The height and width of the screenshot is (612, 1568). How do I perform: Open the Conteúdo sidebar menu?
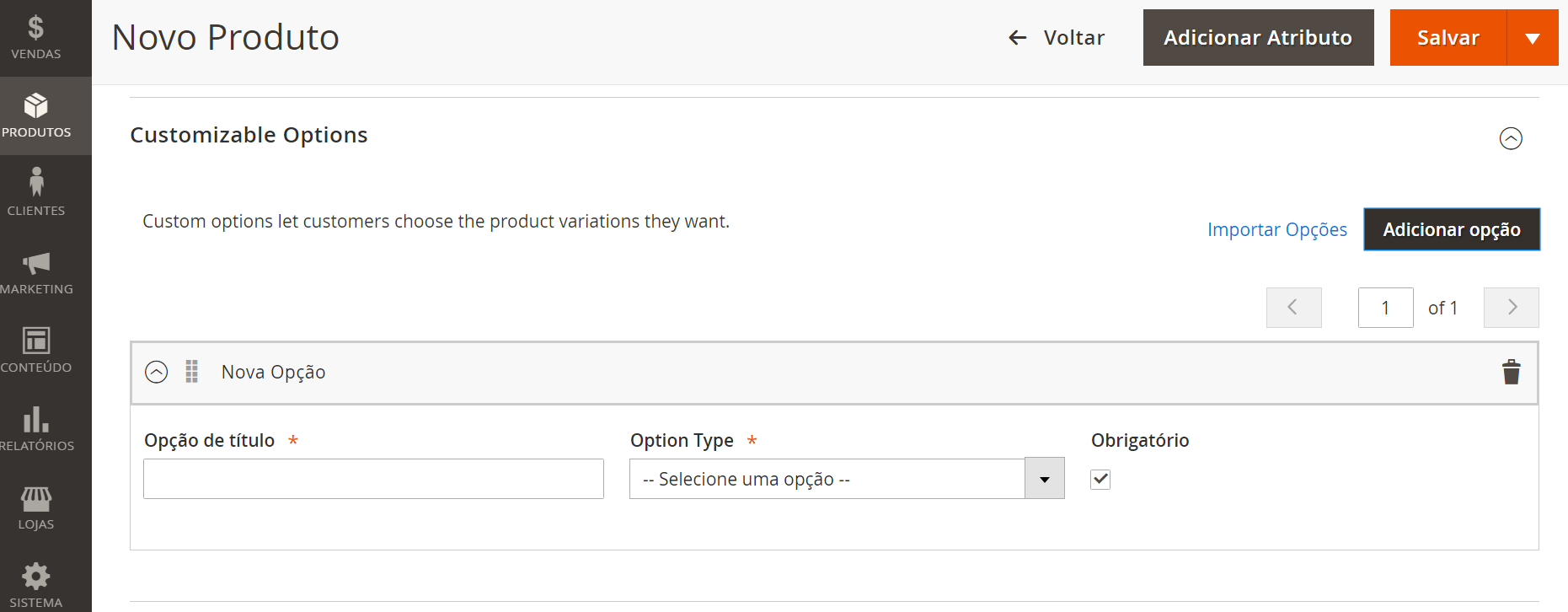[36, 350]
